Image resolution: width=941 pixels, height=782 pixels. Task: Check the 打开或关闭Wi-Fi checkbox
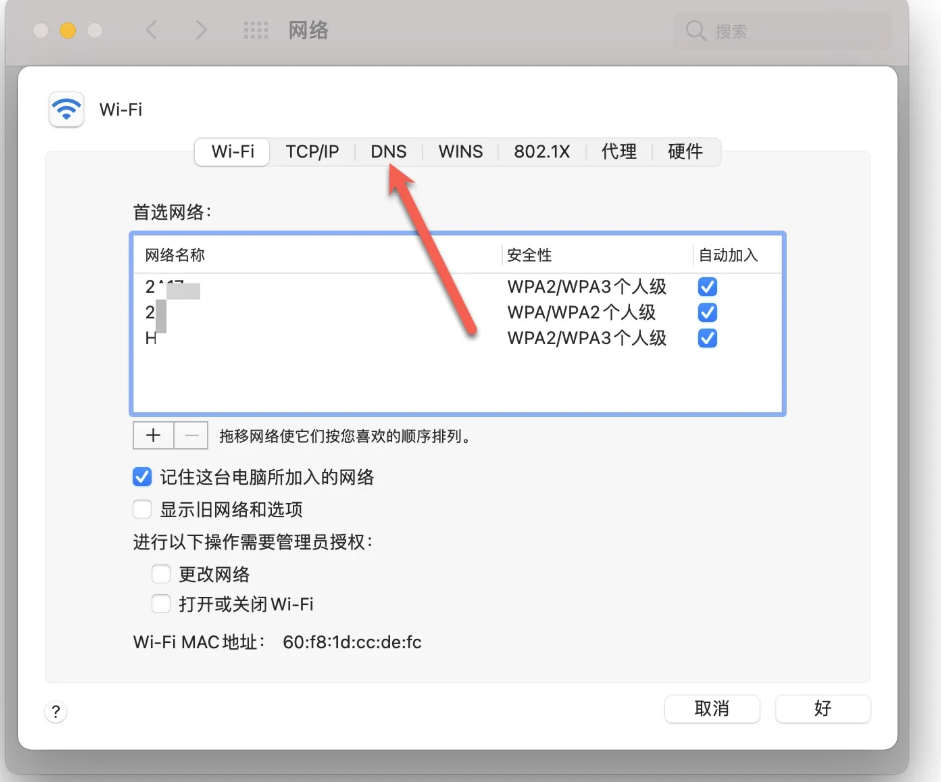pos(161,604)
